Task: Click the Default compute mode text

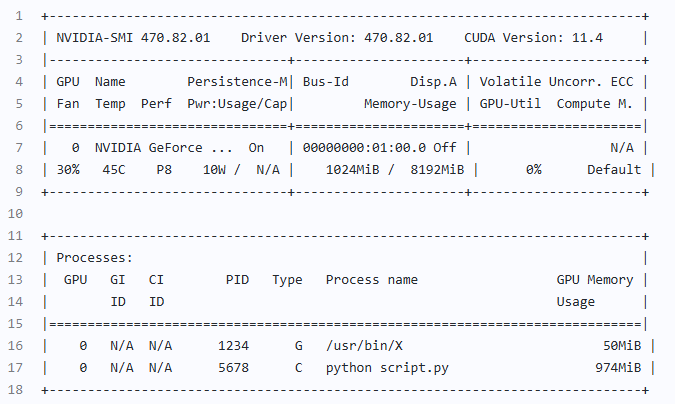Action: [x=614, y=170]
